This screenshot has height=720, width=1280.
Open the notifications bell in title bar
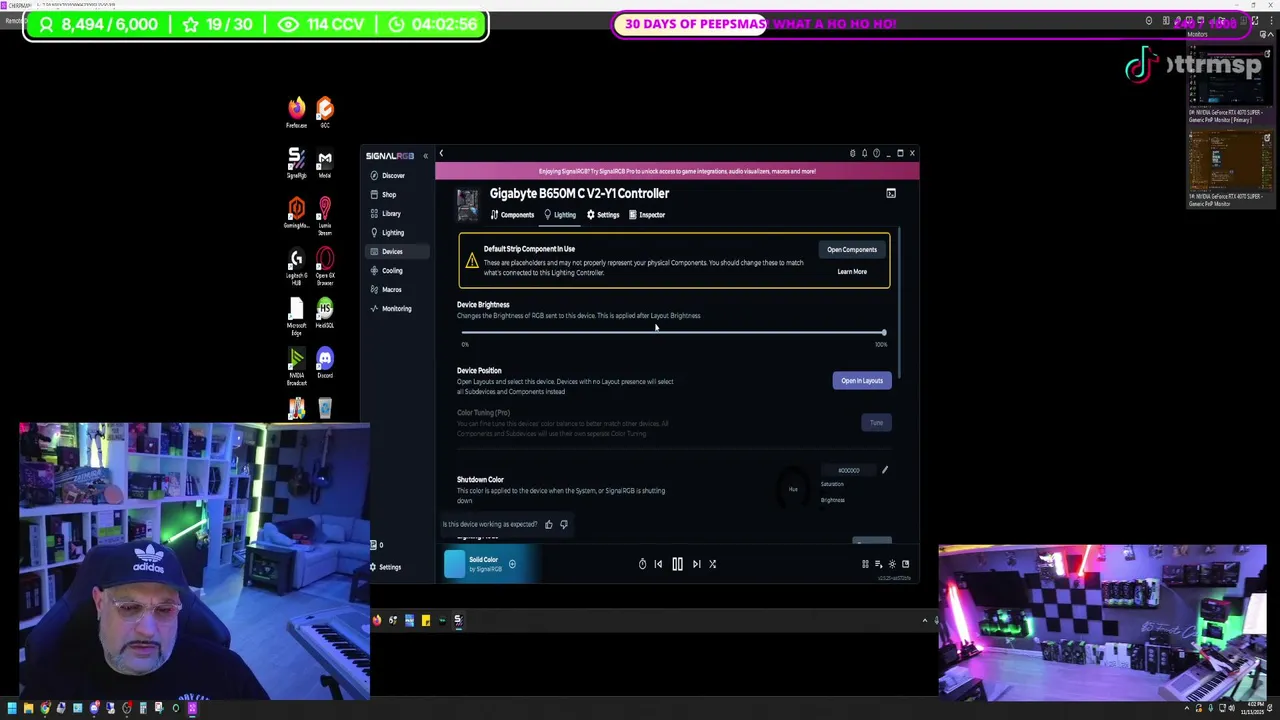click(864, 153)
